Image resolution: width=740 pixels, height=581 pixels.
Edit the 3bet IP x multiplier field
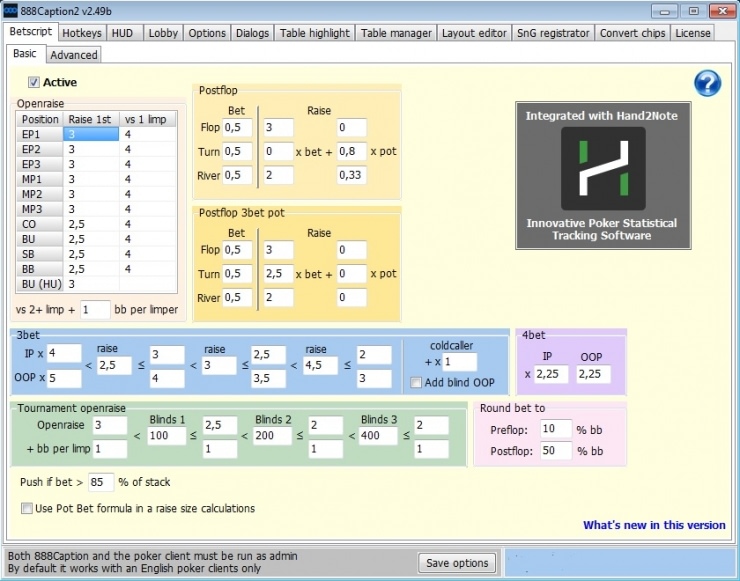pos(64,353)
